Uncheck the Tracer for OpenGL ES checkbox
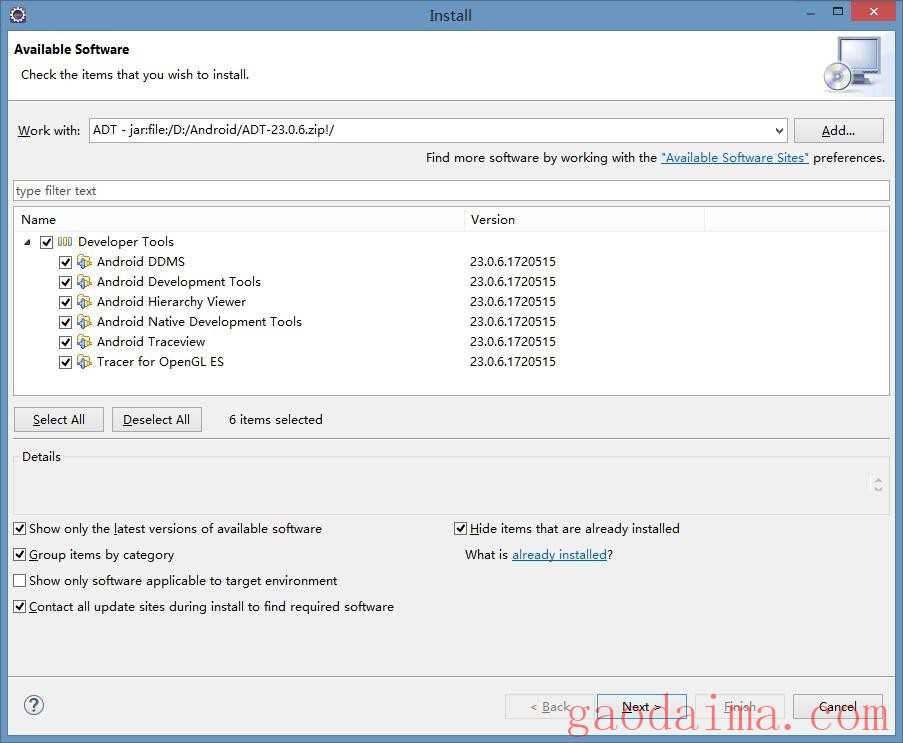The width and height of the screenshot is (903, 743). pos(66,362)
